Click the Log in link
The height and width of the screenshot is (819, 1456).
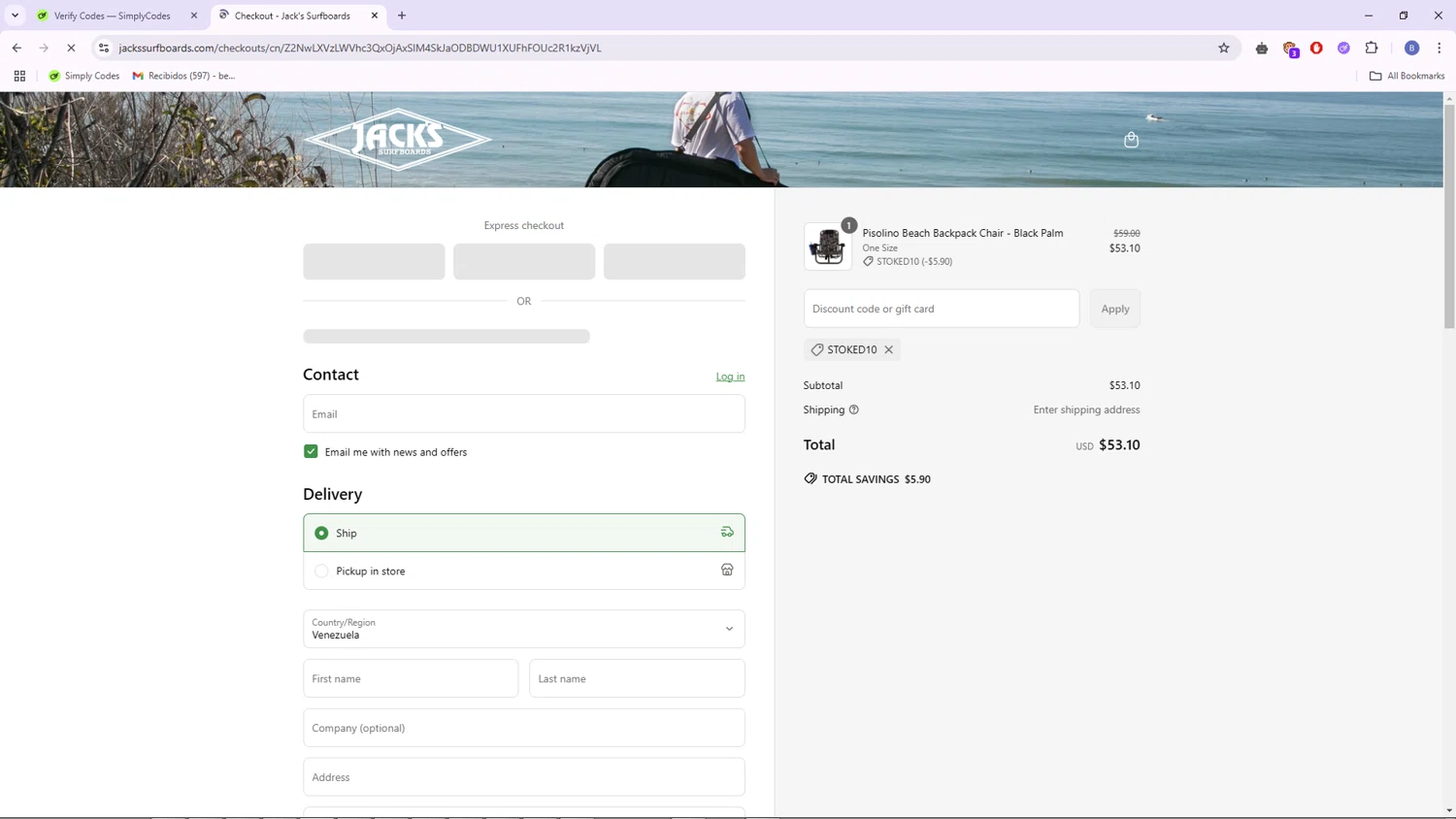tap(730, 377)
